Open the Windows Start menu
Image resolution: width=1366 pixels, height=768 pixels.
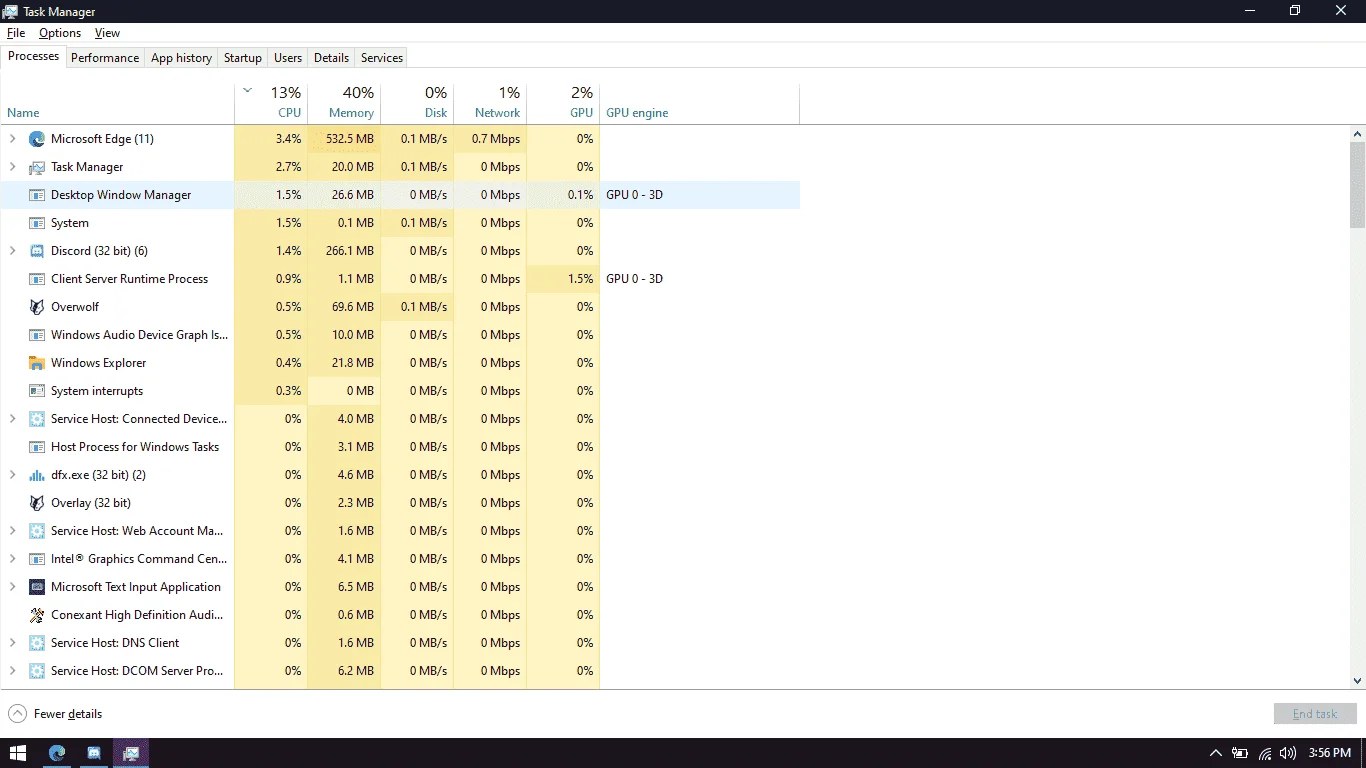click(x=18, y=753)
